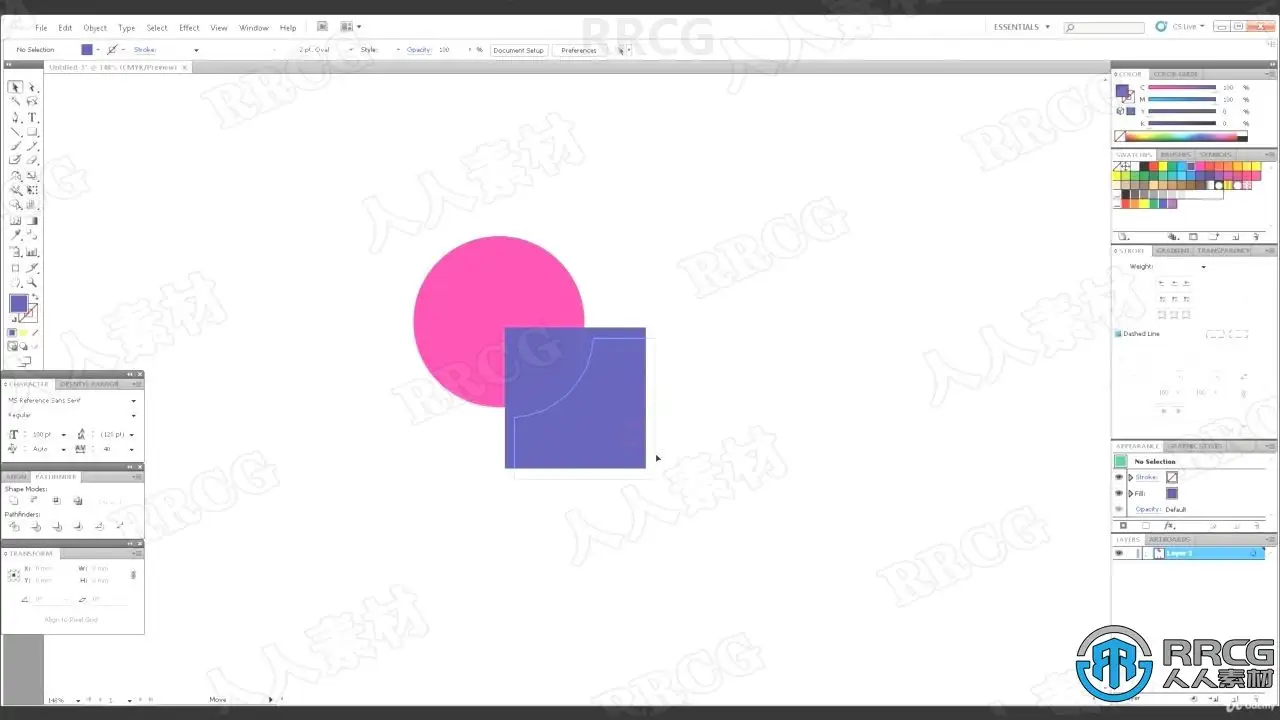
Task: Open the stroke Weight dropdown
Action: coord(1203,267)
